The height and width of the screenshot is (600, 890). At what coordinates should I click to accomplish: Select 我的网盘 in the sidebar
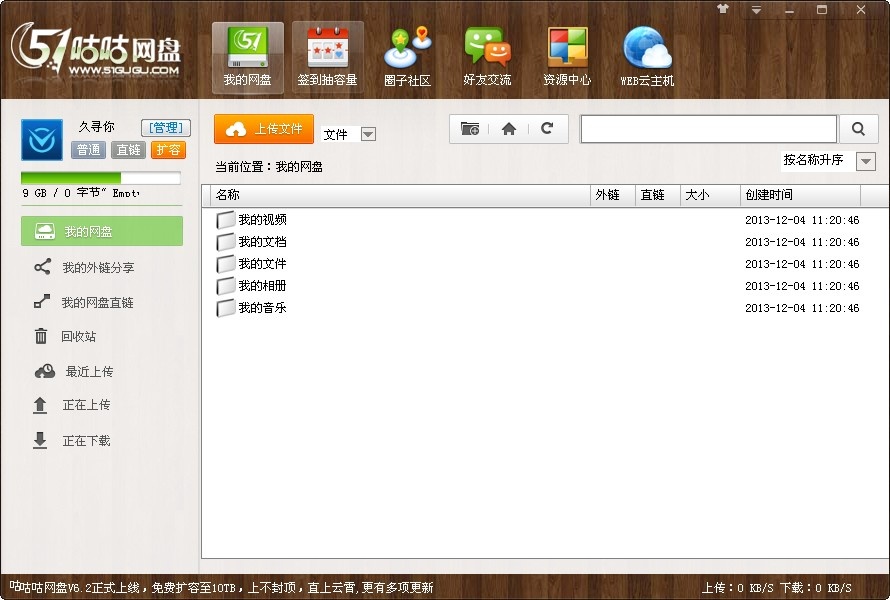102,231
